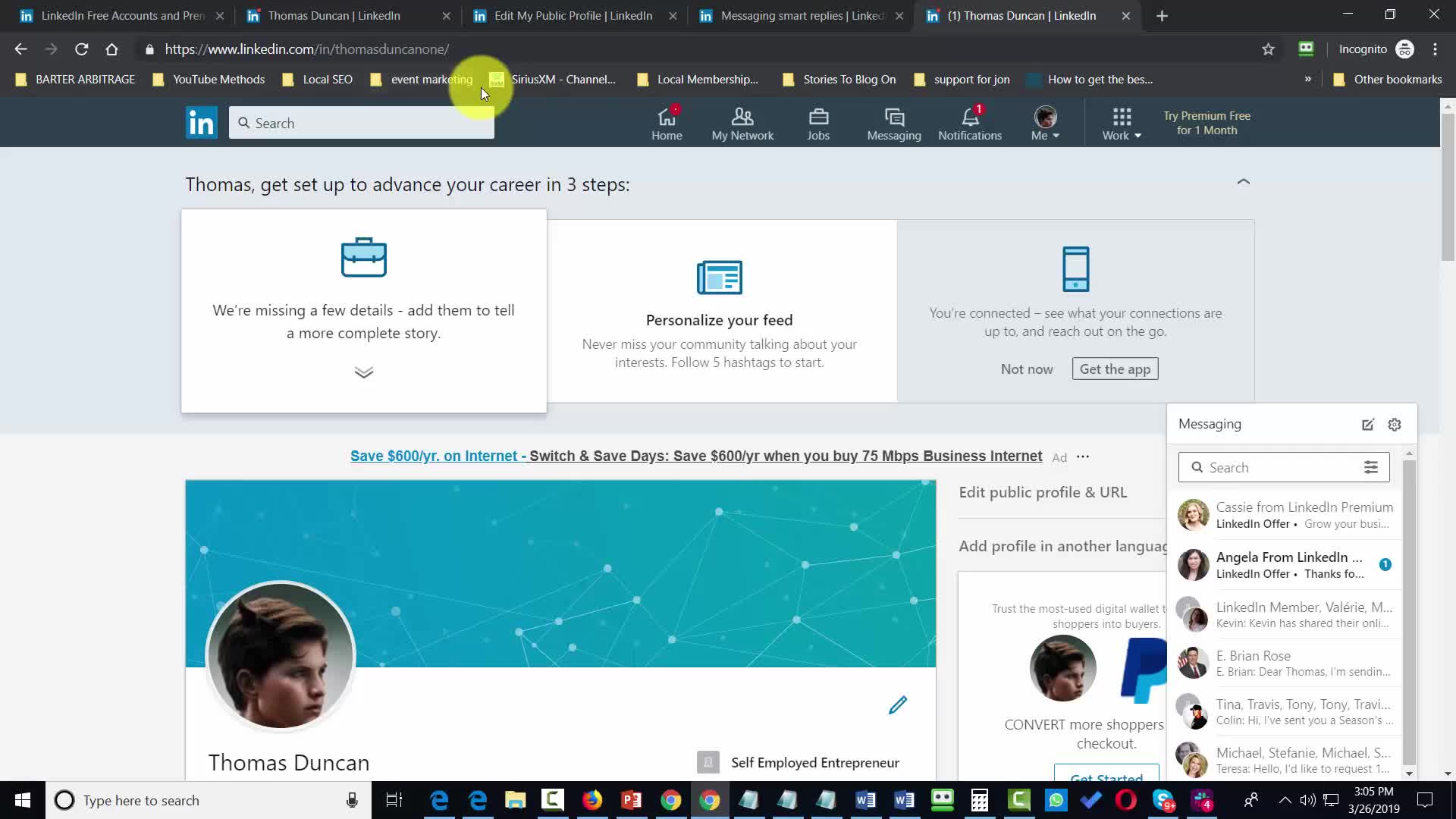
Task: Open Michael, Stefanie, Michael group conversation
Action: click(1285, 758)
